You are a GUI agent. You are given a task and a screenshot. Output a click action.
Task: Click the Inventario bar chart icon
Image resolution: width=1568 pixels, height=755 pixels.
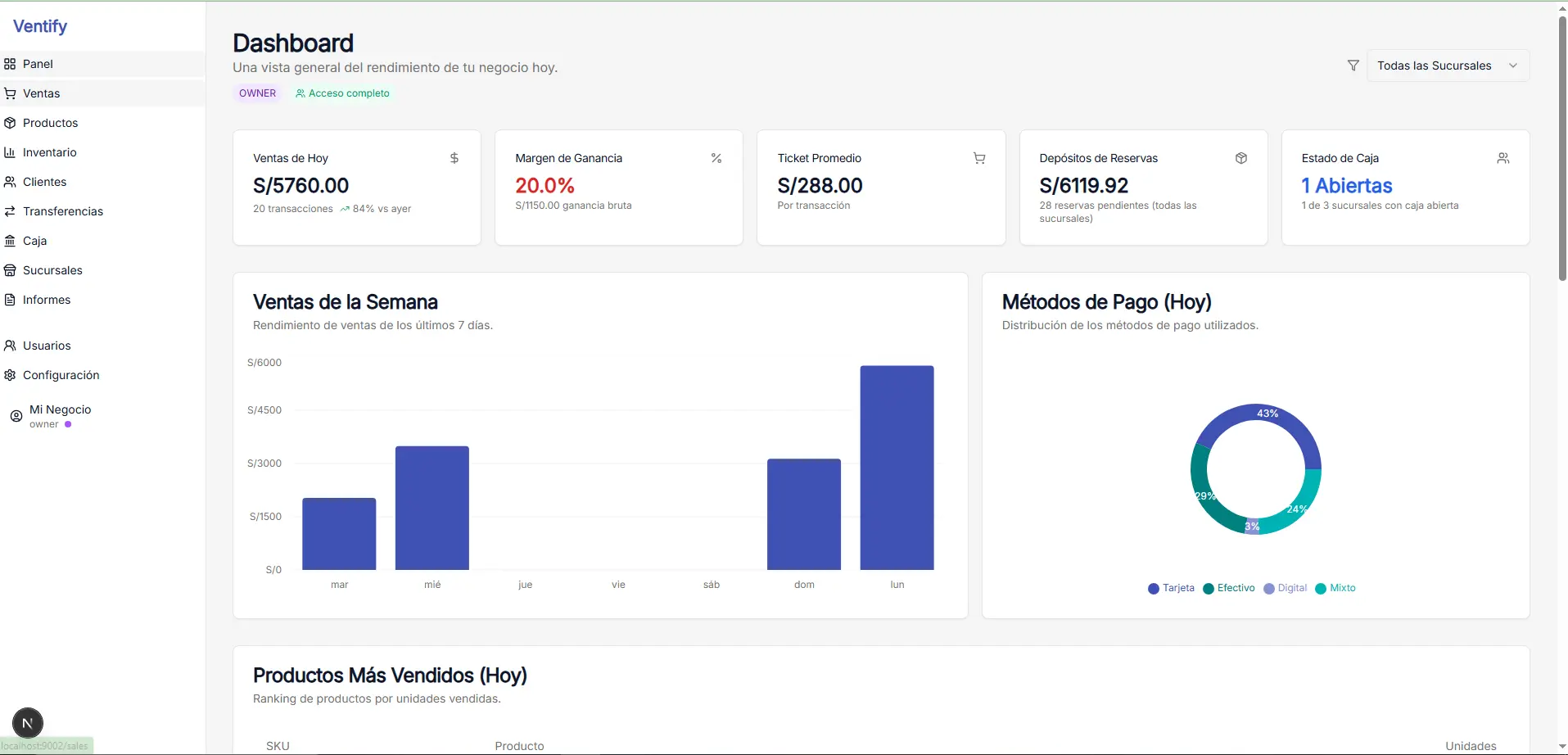click(x=10, y=152)
